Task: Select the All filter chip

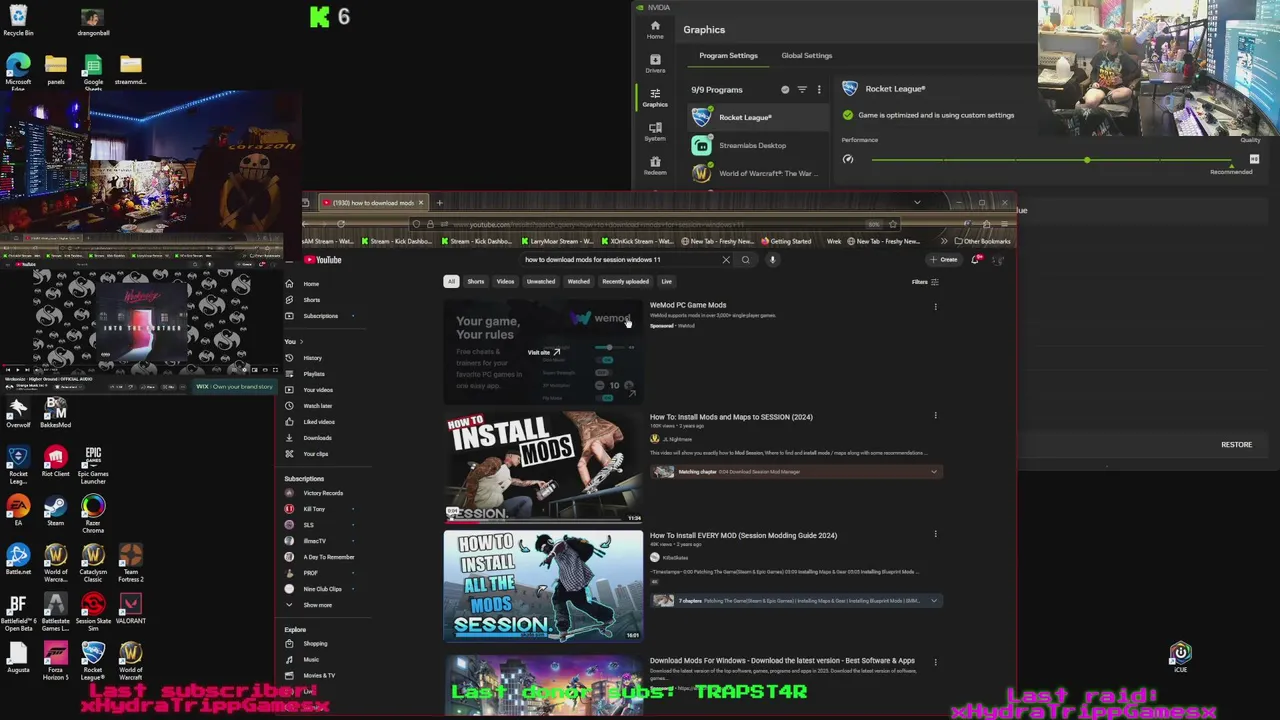Action: [x=451, y=282]
